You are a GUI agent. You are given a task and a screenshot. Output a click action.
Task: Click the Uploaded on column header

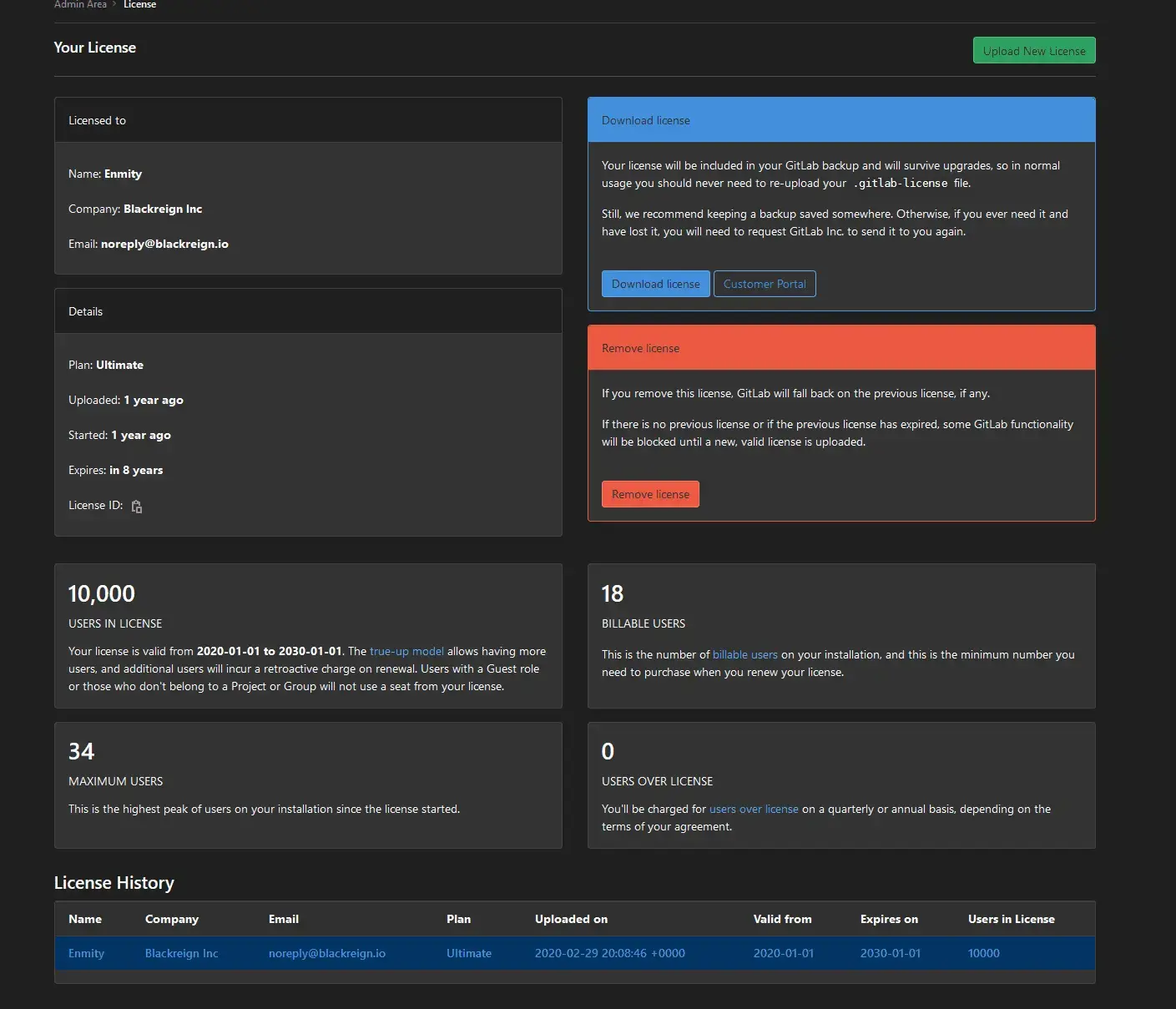click(571, 919)
